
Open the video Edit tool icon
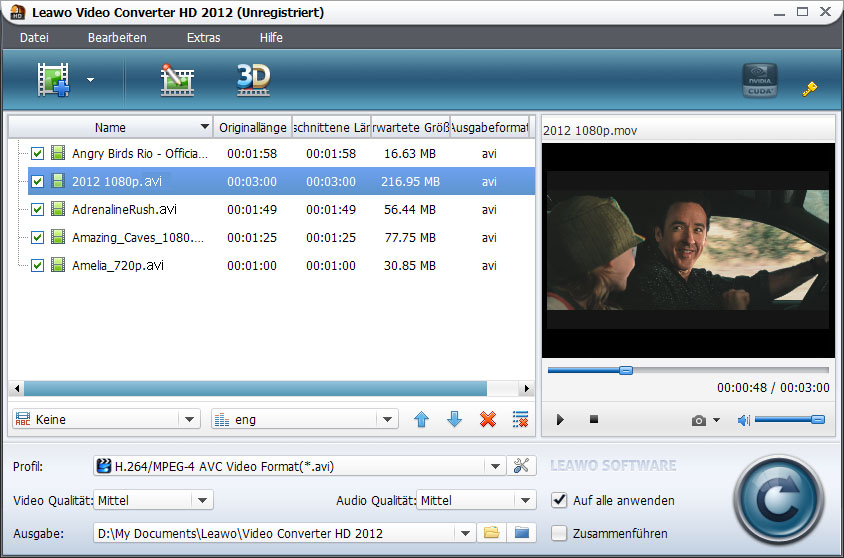point(177,80)
